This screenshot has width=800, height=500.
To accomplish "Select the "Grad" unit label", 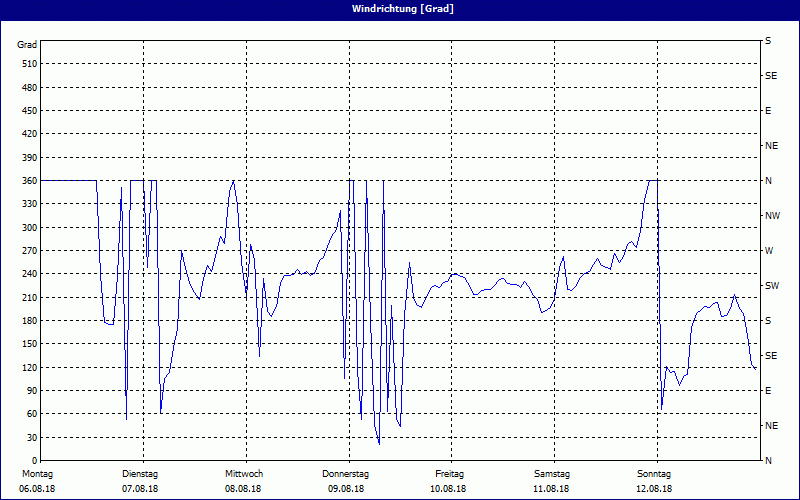I will (x=27, y=45).
